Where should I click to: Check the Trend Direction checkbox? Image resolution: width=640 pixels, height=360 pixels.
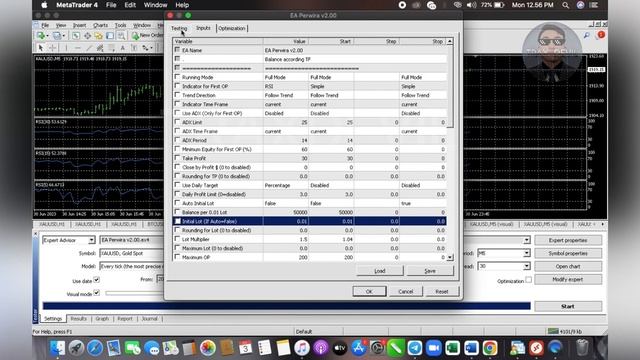pos(177,95)
